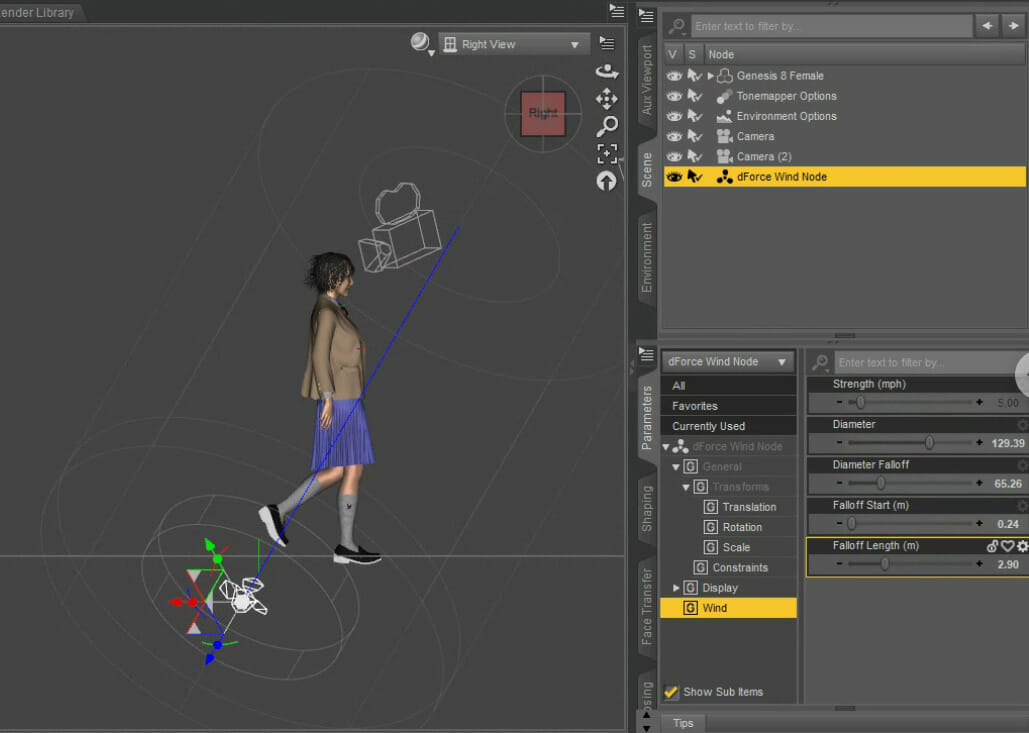Click the Diameter slider track
The image size is (1029, 733).
tap(909, 443)
